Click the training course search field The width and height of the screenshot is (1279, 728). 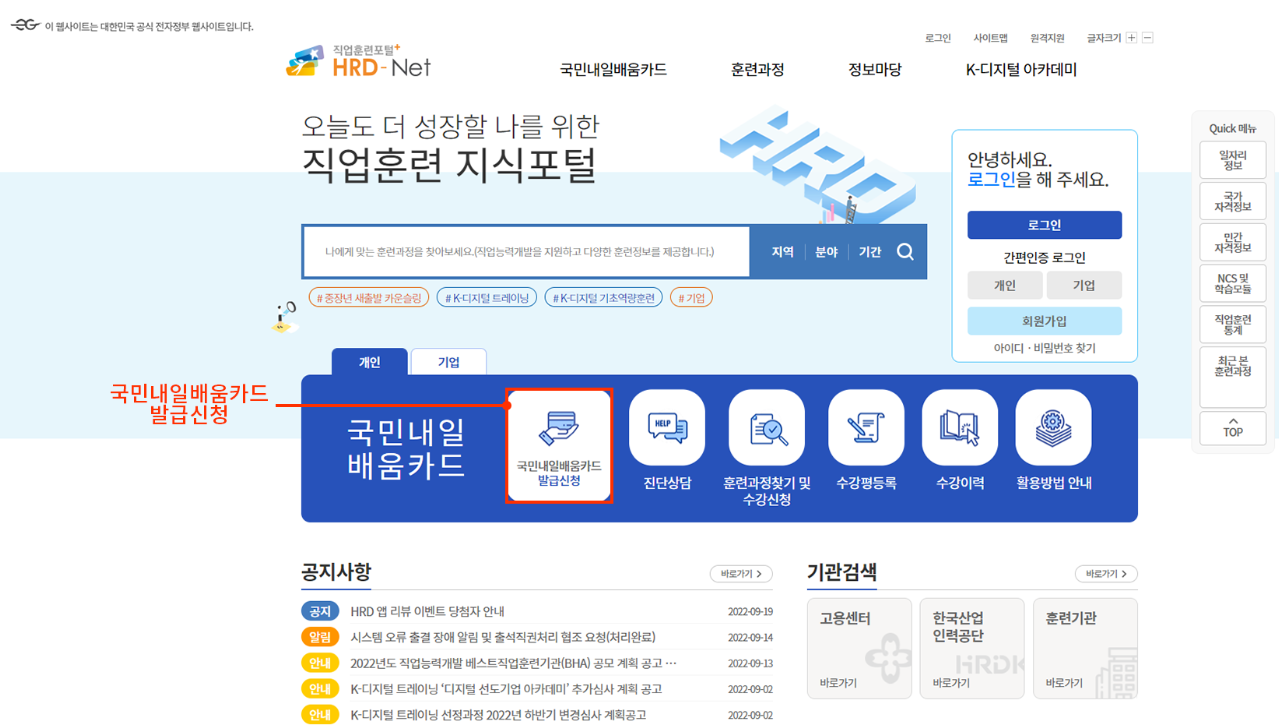point(527,252)
